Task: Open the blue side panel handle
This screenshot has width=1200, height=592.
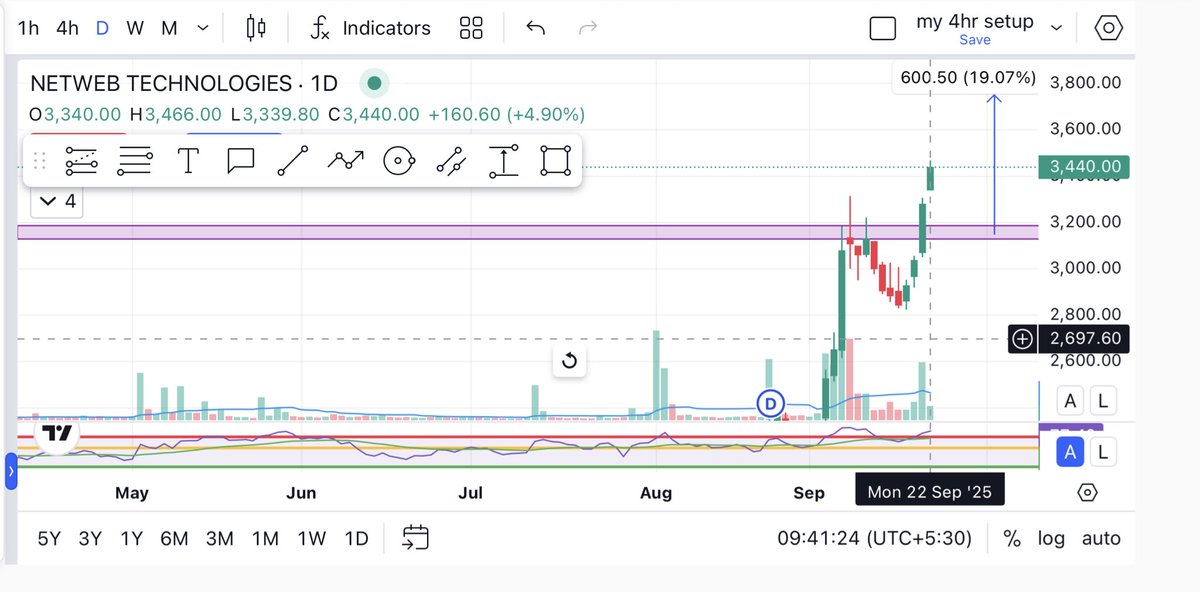Action: pos(11,470)
